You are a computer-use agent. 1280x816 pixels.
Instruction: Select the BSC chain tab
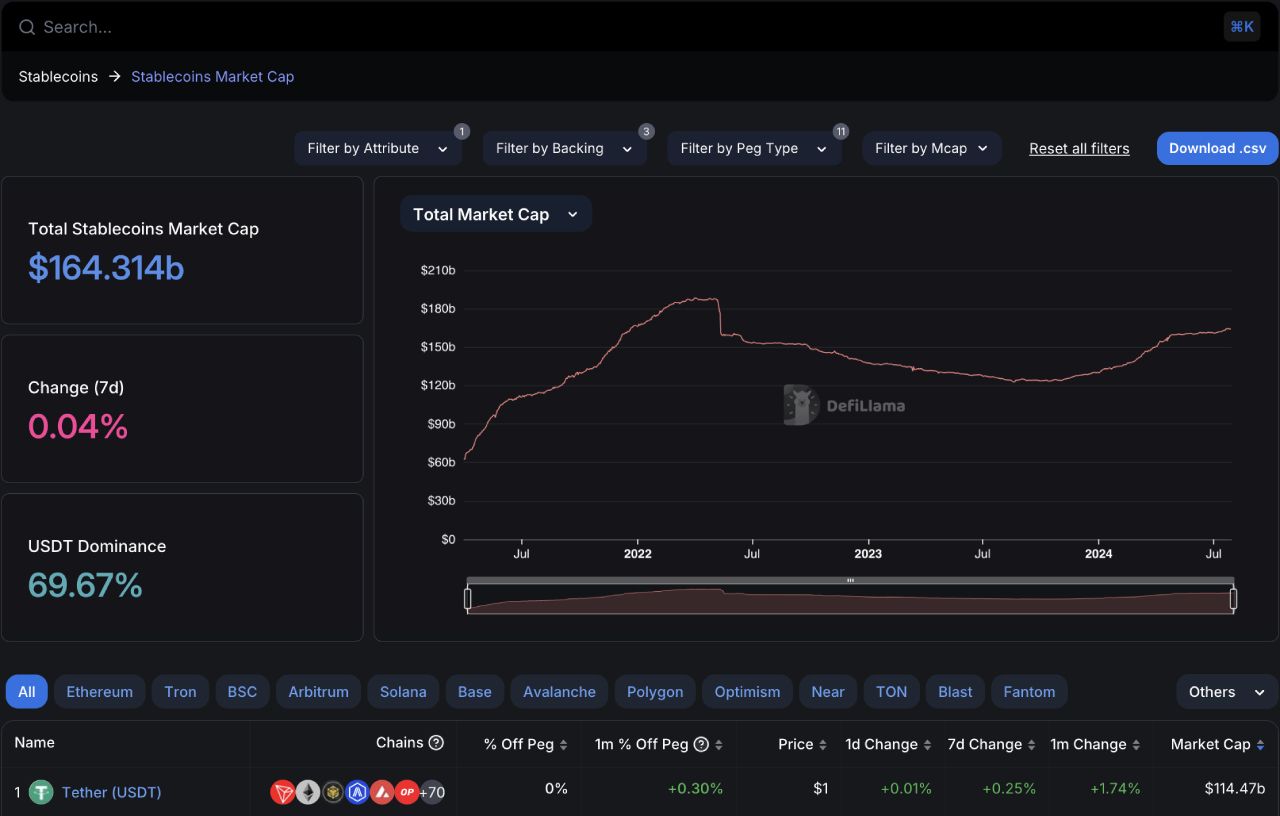click(242, 692)
